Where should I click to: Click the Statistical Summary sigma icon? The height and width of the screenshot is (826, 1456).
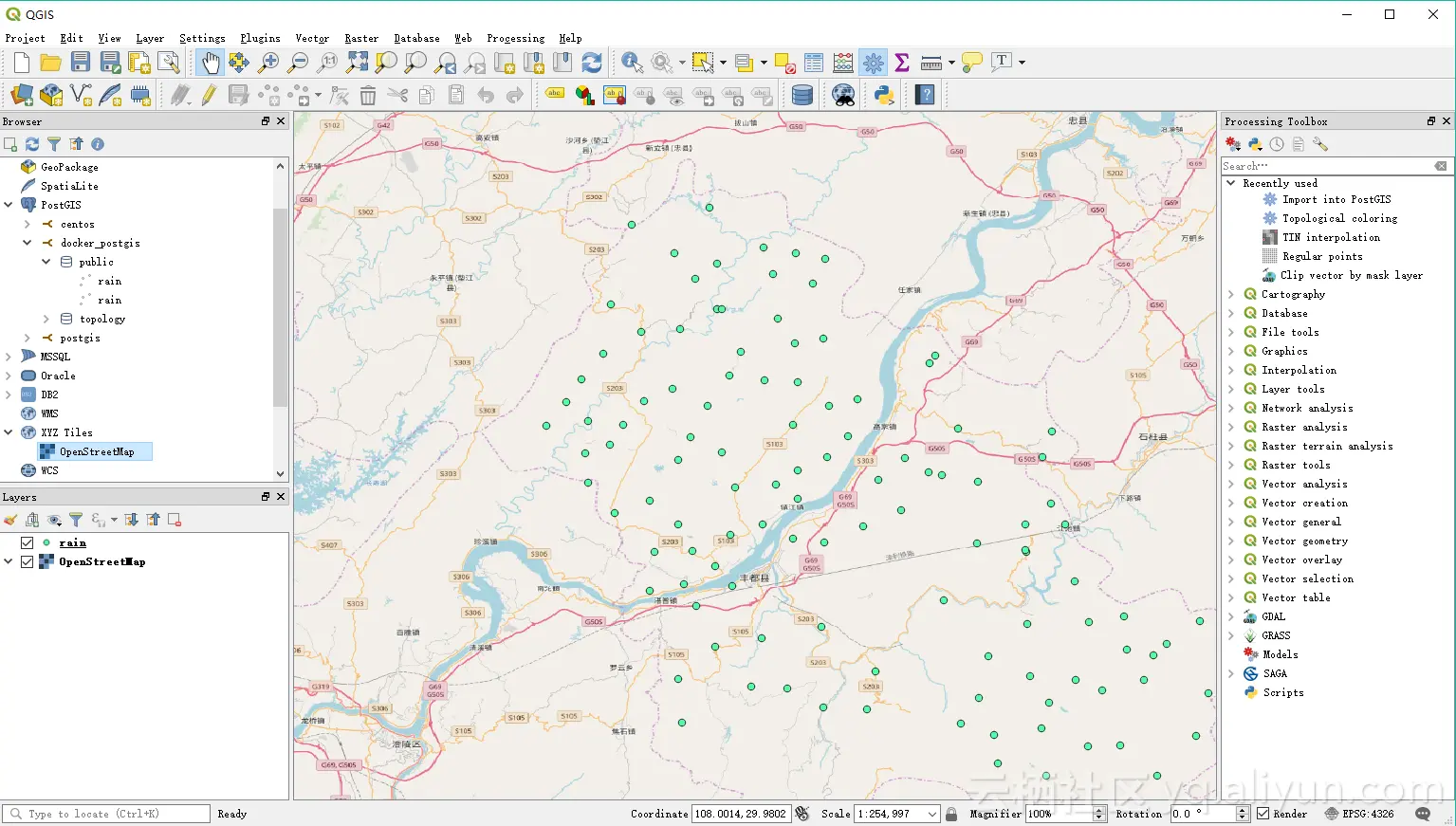pyautogui.click(x=900, y=63)
